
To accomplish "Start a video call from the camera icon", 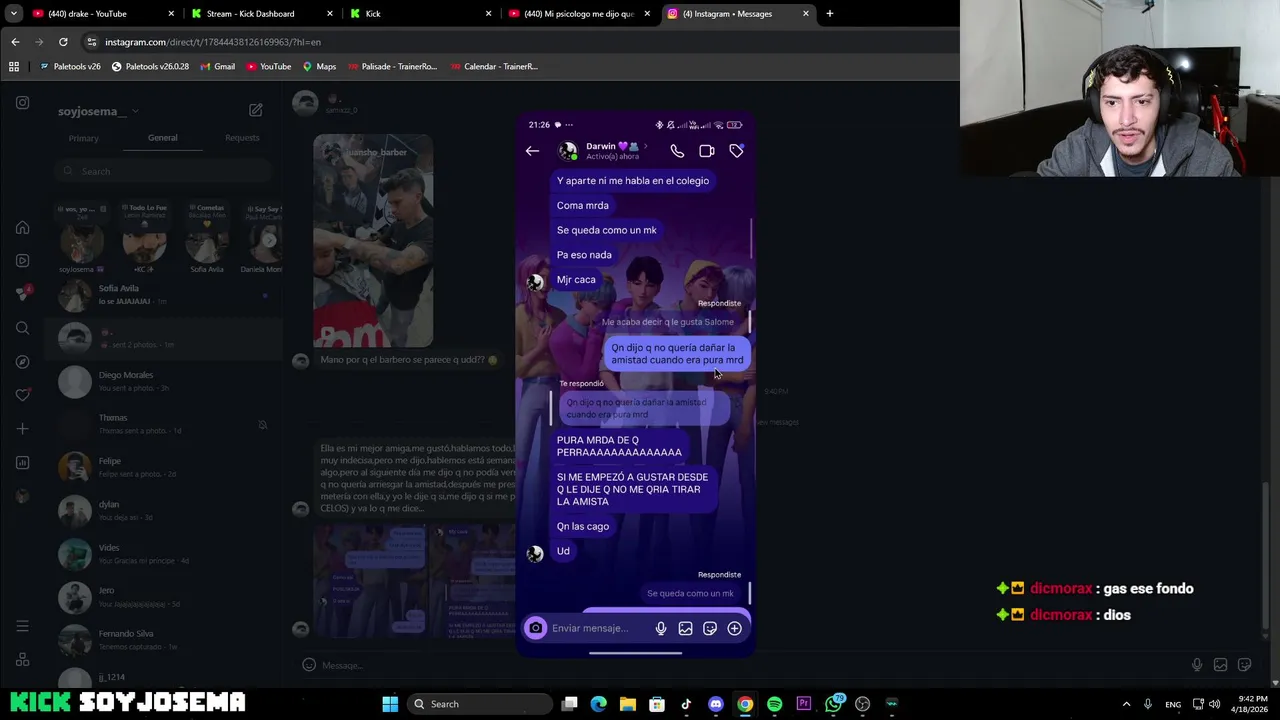I will tap(707, 151).
